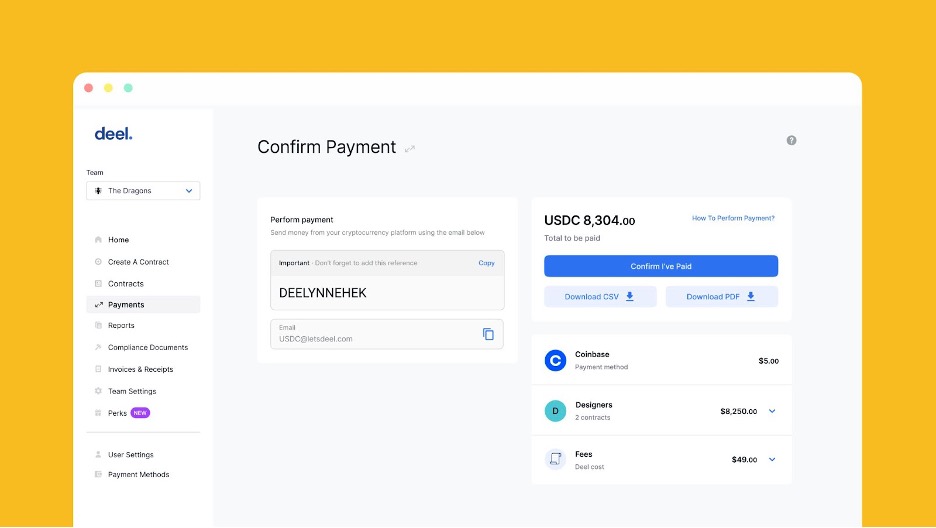Click the green window maximize dot
This screenshot has height=528, width=936.
[x=128, y=88]
